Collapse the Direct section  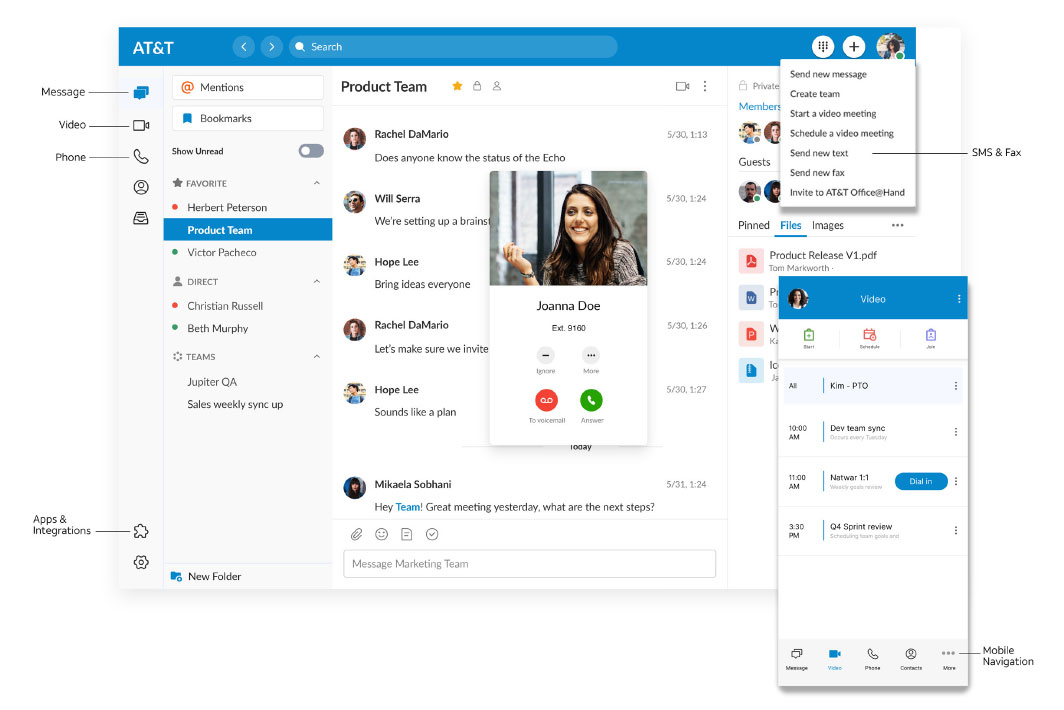coord(317,282)
